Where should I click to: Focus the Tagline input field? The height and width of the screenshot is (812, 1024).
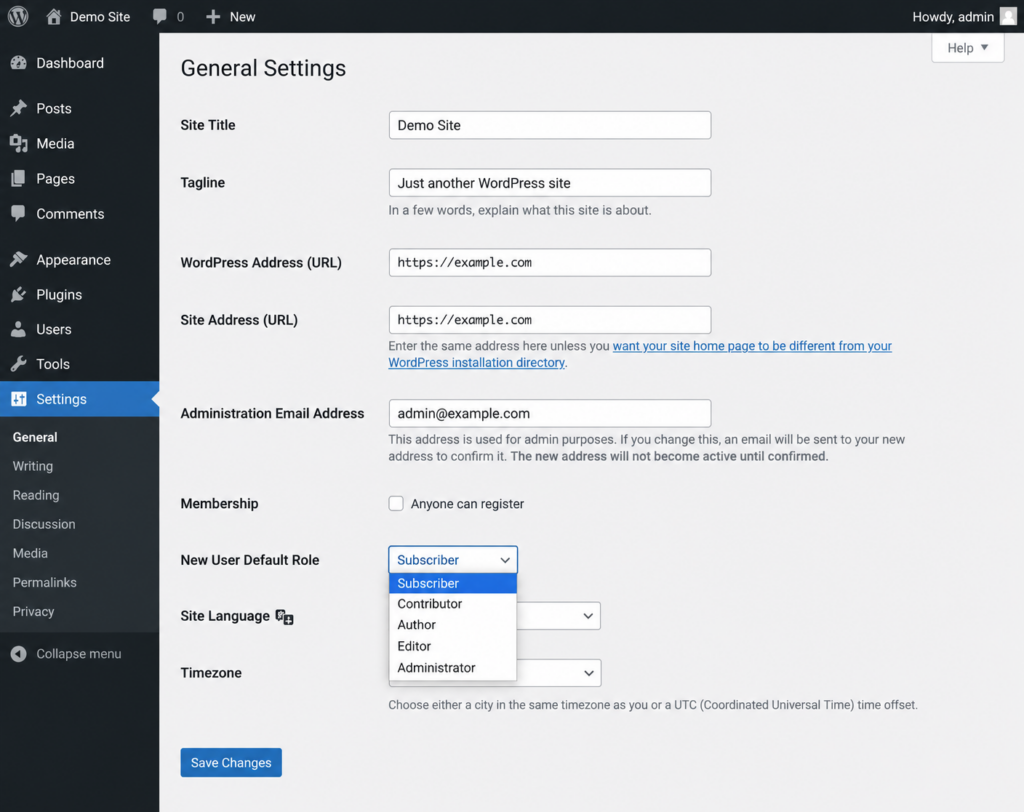(x=550, y=182)
